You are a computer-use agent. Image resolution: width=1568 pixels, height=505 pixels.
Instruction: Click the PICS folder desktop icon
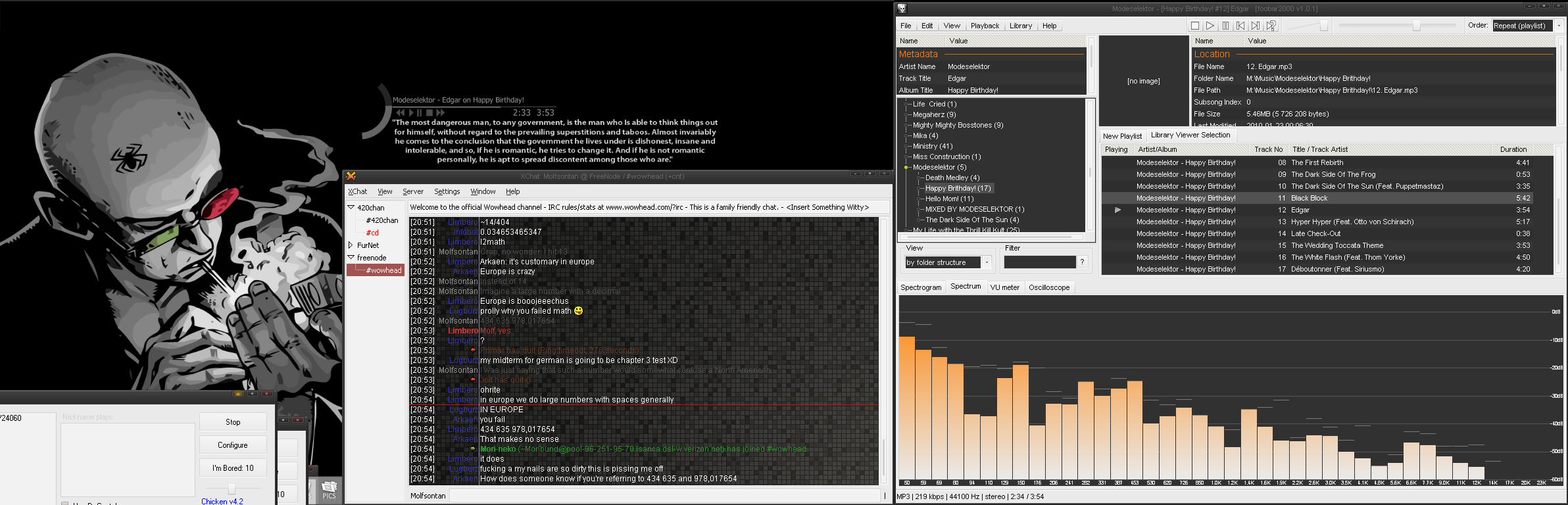(329, 489)
